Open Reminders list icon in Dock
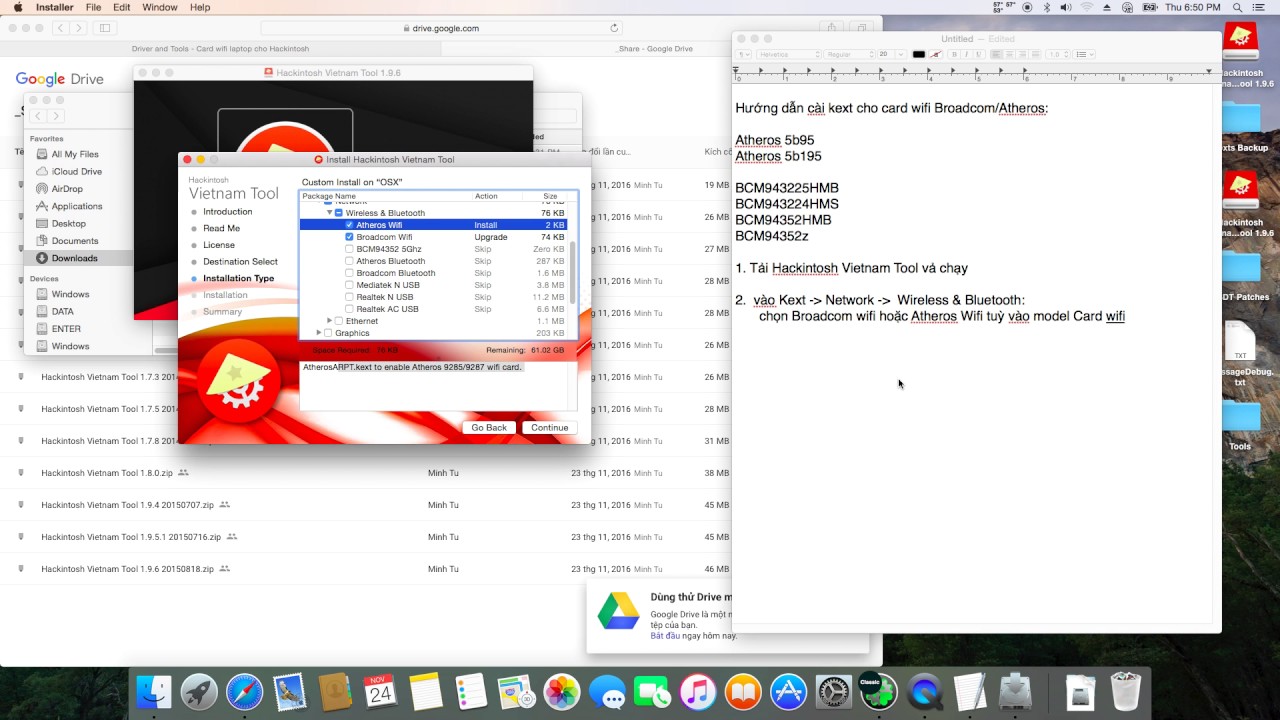Viewport: 1280px width, 720px height. 471,692
